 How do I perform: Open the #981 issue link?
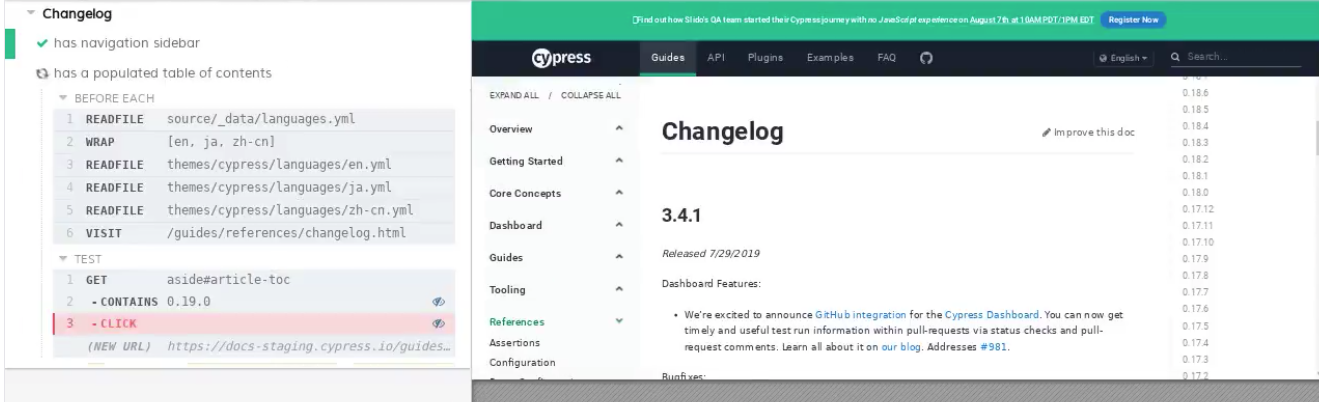point(993,347)
